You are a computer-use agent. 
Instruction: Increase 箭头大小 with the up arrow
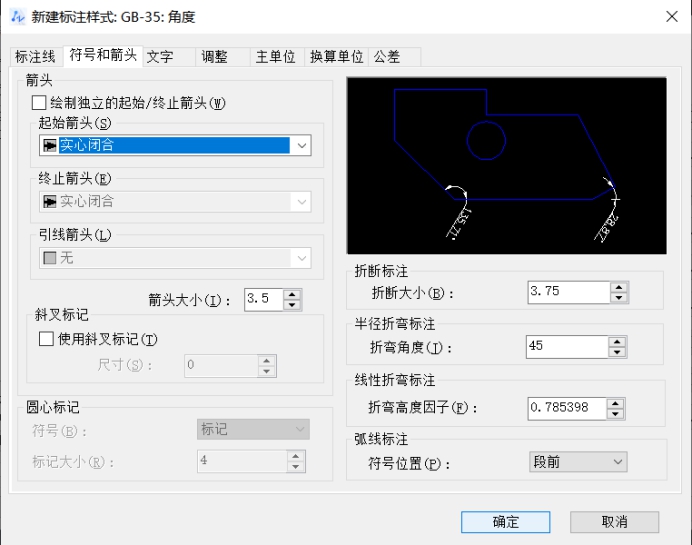coord(292,294)
